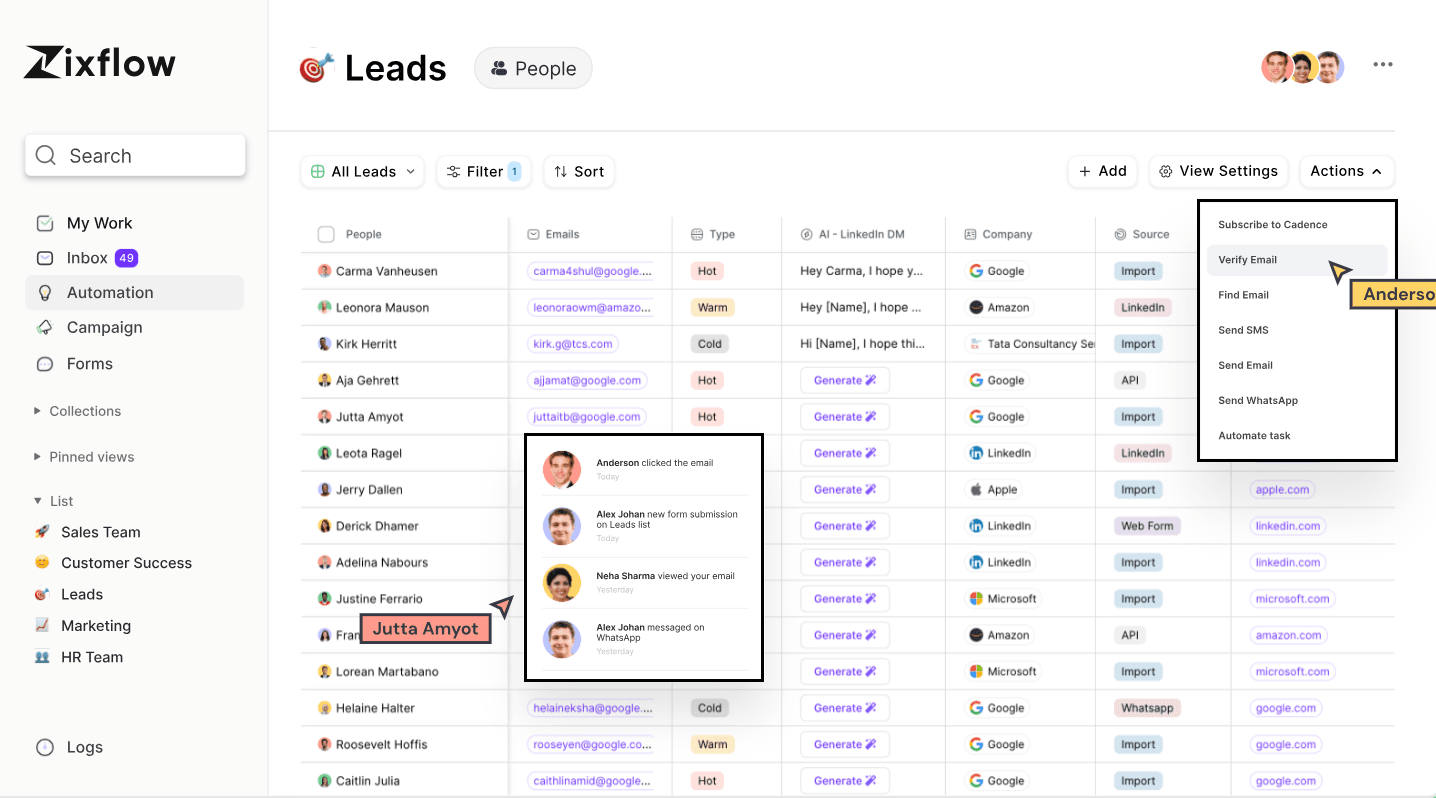Open the three-dot menu near the avatars
1436x798 pixels.
[x=1383, y=64]
